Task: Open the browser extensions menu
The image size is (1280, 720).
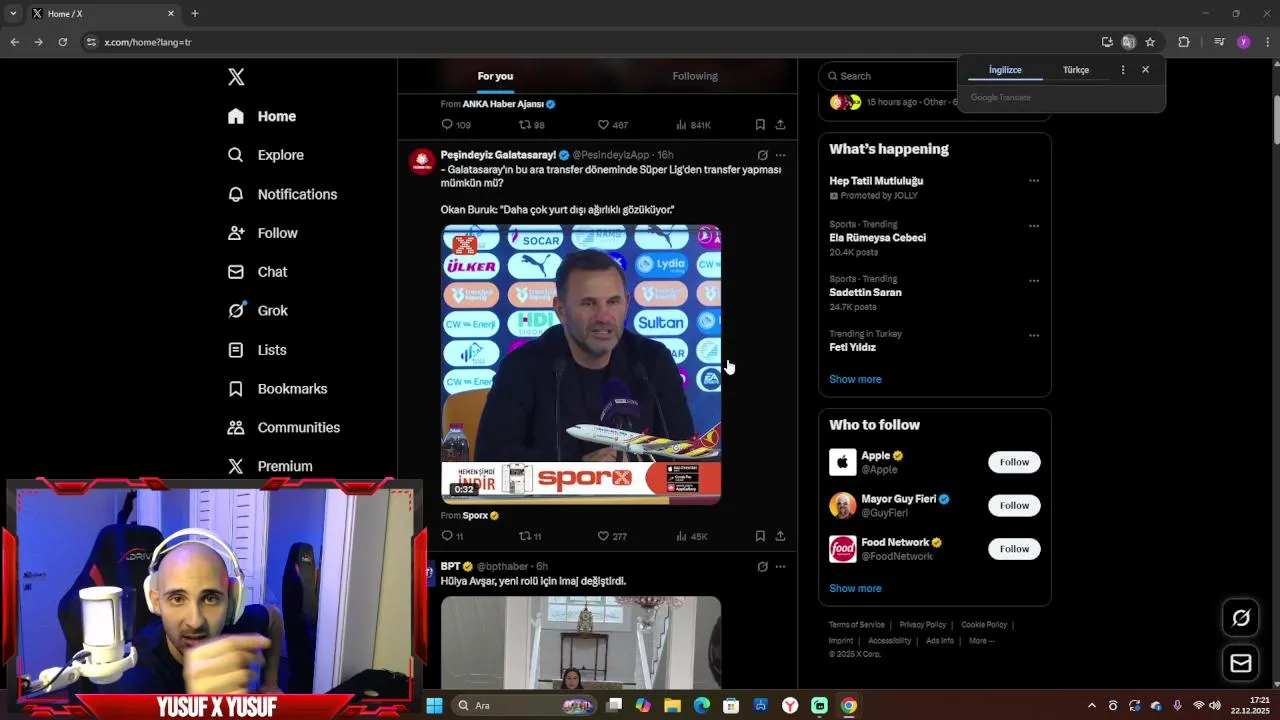Action: pos(1184,42)
